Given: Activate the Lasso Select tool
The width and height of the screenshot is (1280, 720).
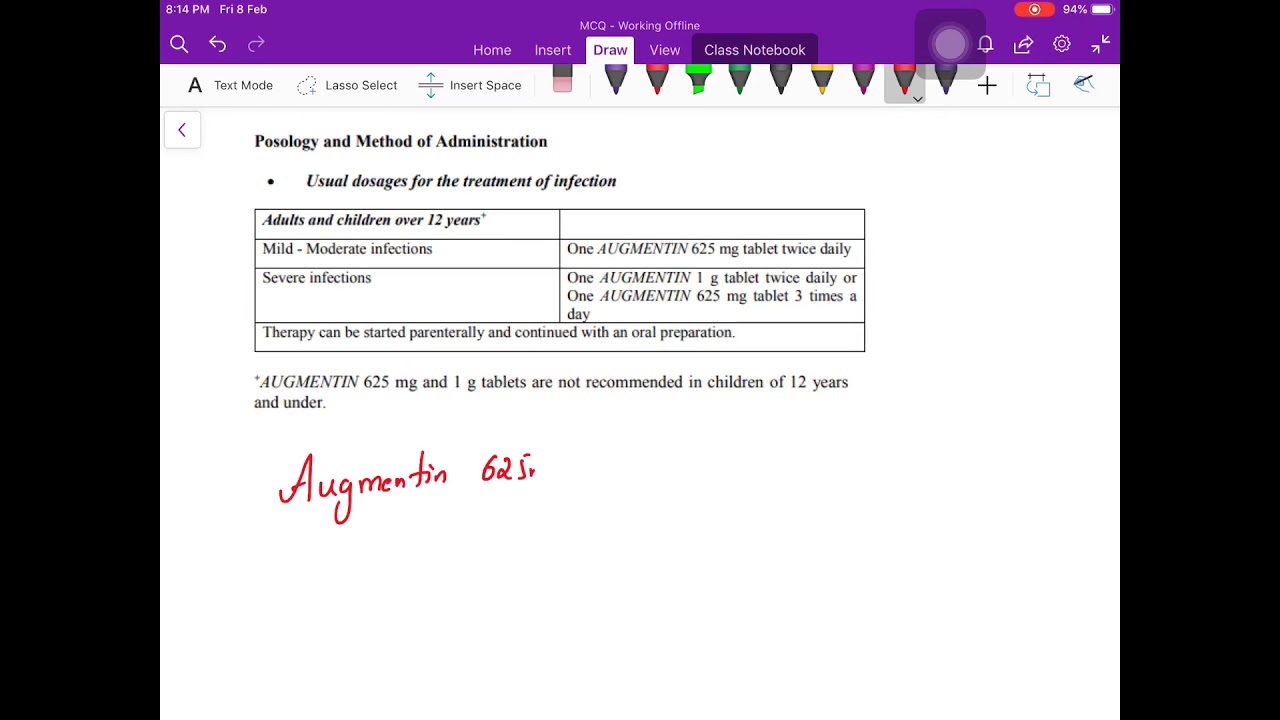Looking at the screenshot, I should click(347, 85).
